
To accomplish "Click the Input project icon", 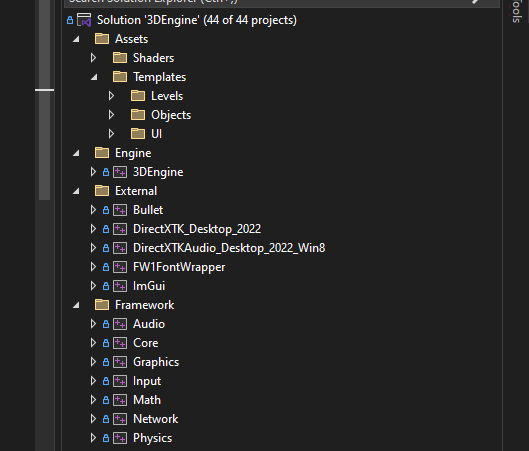I will (x=120, y=381).
